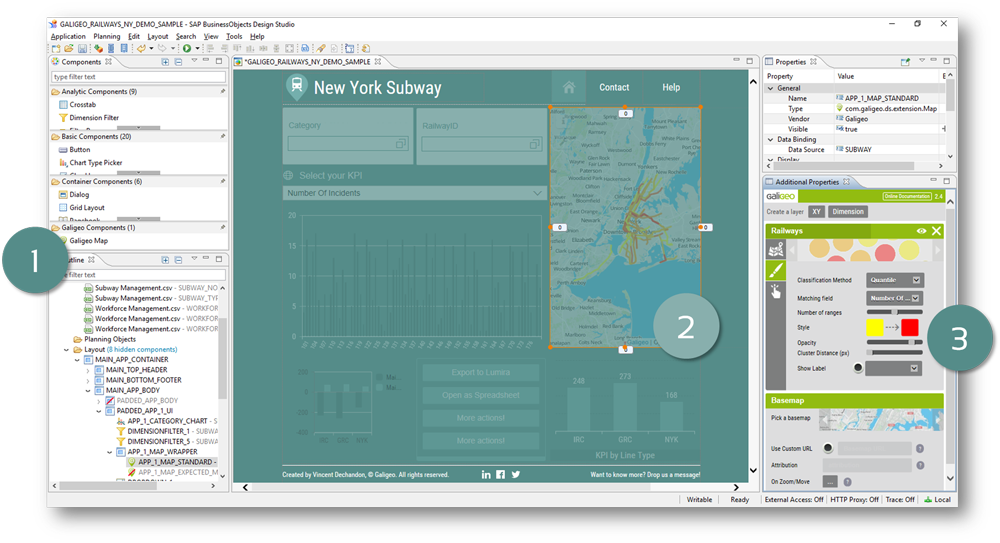Image resolution: width=1000 pixels, height=543 pixels.
Task: Expand the MAIN_TOP_HEADER tree node
Action: pos(88,370)
